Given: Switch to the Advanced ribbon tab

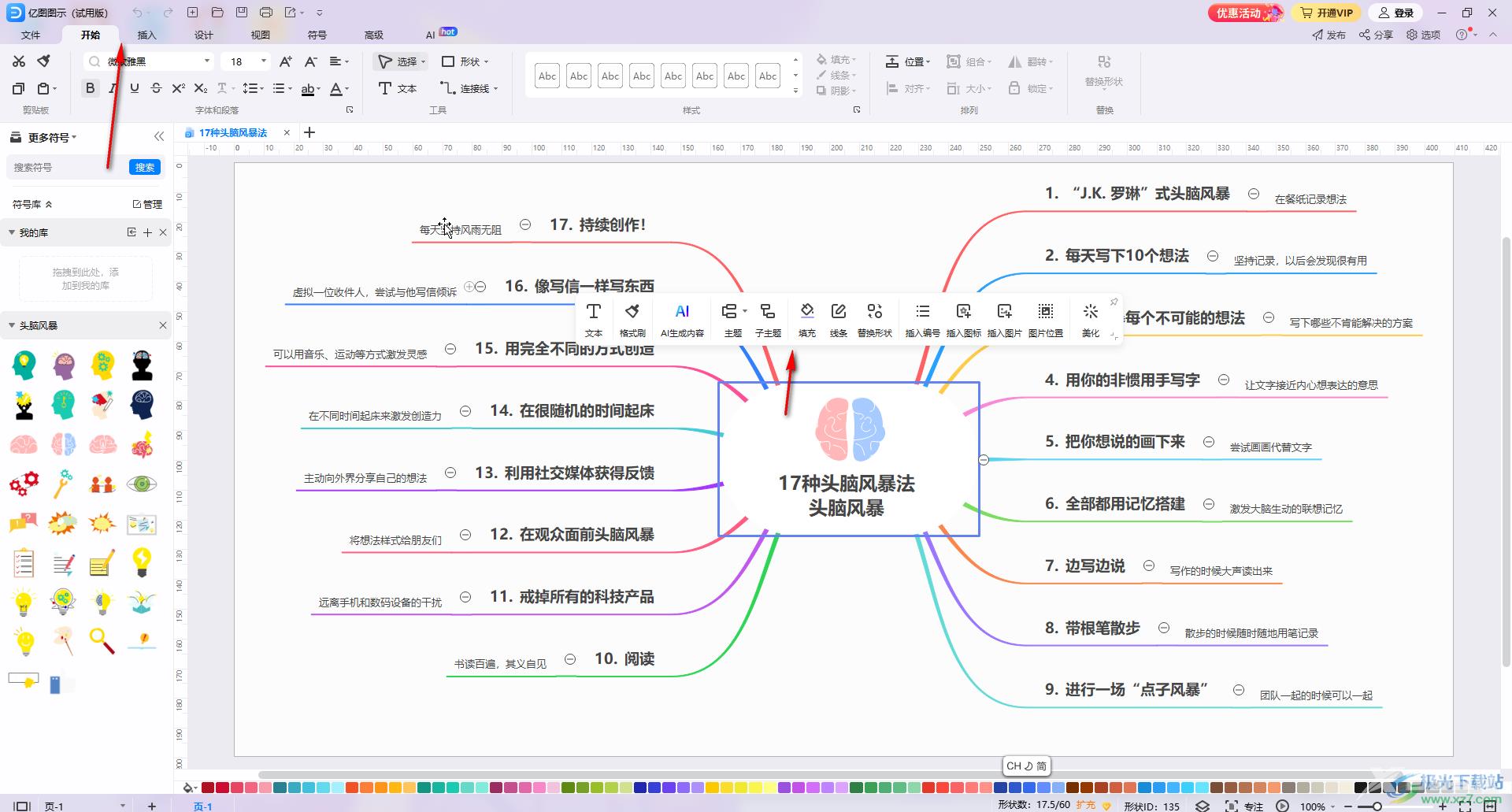Looking at the screenshot, I should [374, 35].
